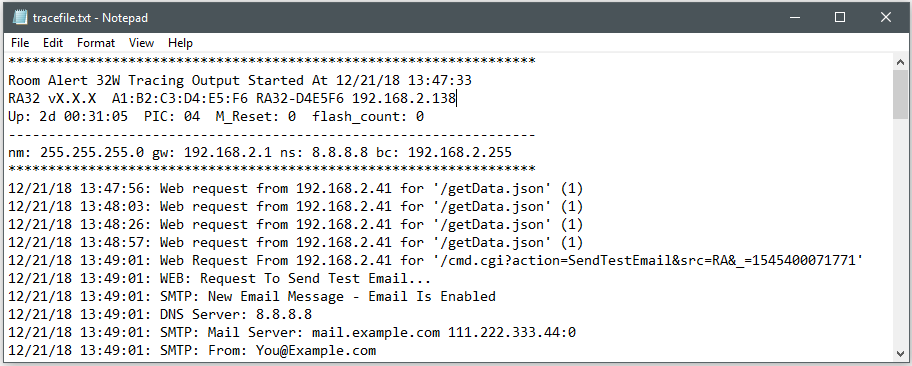Image resolution: width=912 pixels, height=366 pixels.
Task: Close the tracefile.txt Notepad window
Action: (x=886, y=17)
